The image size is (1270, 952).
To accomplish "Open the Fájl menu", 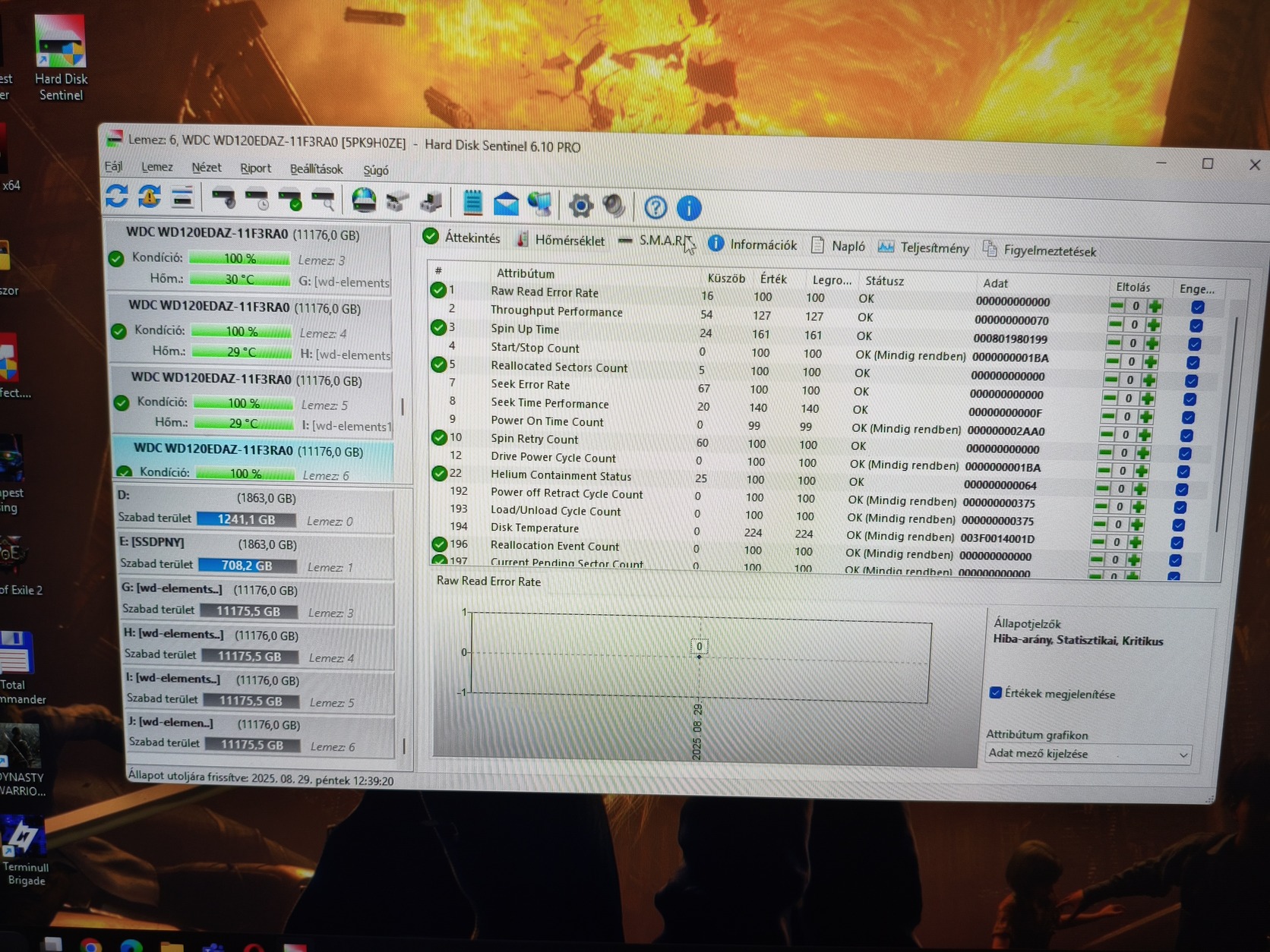I will (113, 166).
